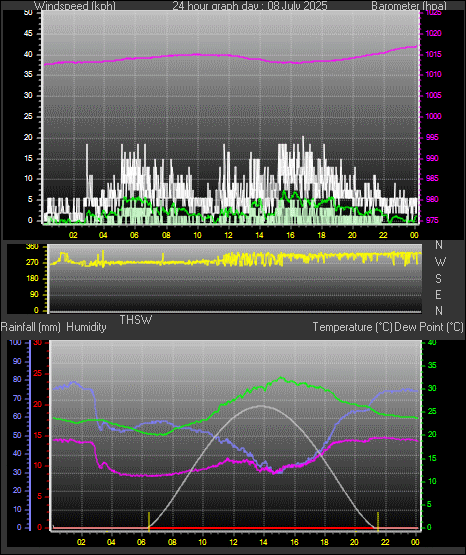Click the 180 wind direction degree value
Screen dimensions: 466x555
click(32, 279)
